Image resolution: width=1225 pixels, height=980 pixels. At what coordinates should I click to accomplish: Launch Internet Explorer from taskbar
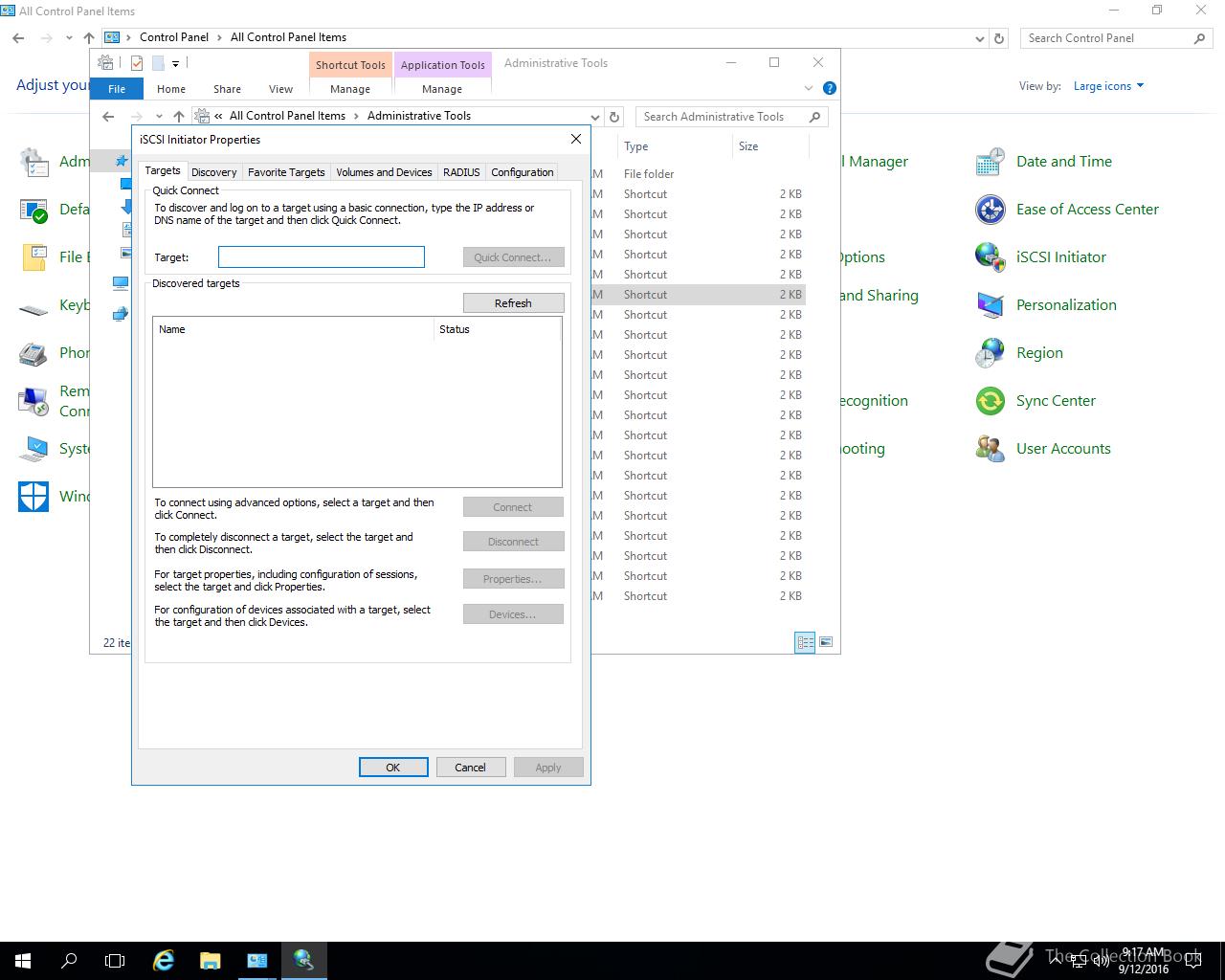(164, 961)
